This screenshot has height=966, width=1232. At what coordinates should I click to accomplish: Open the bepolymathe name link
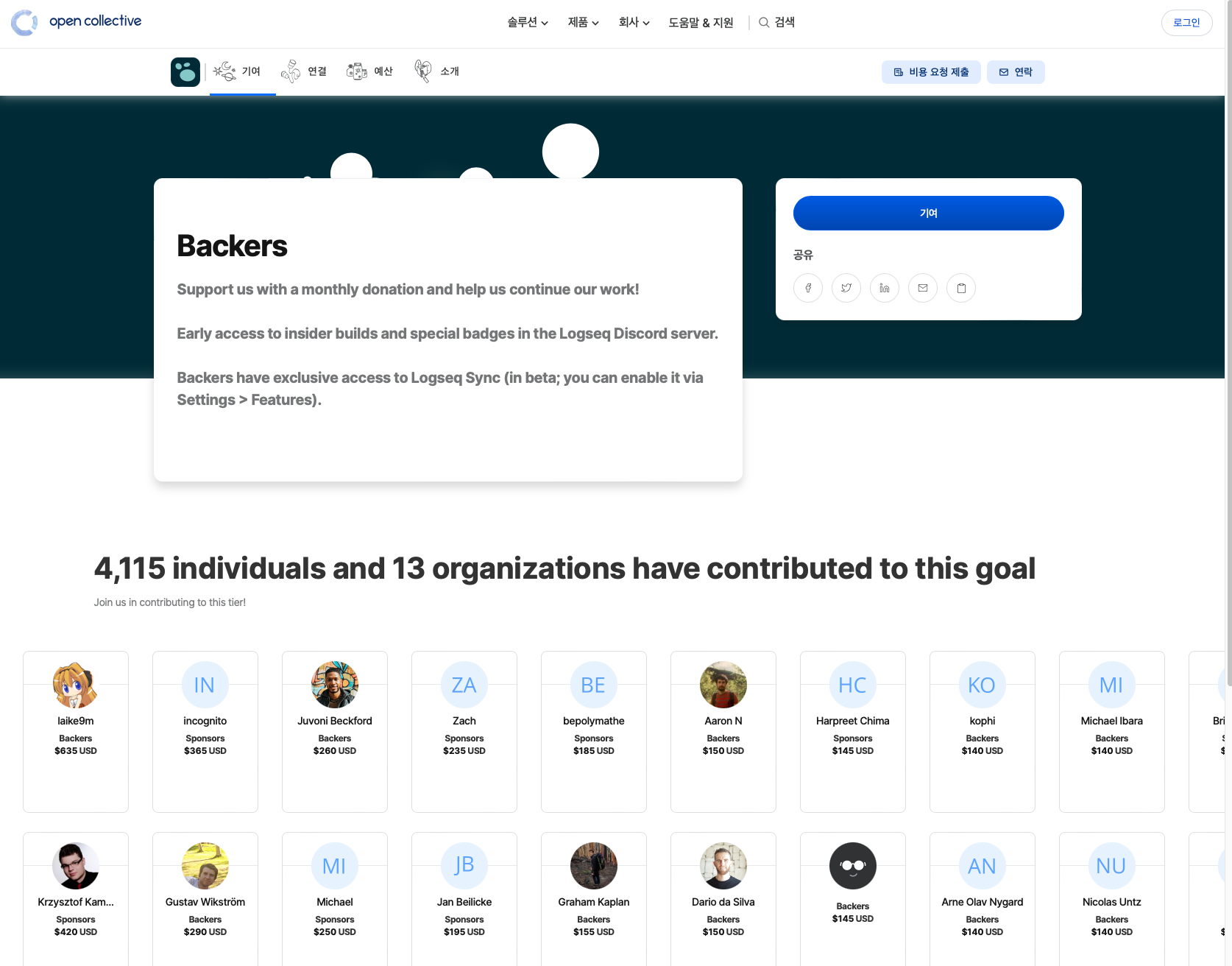594,721
